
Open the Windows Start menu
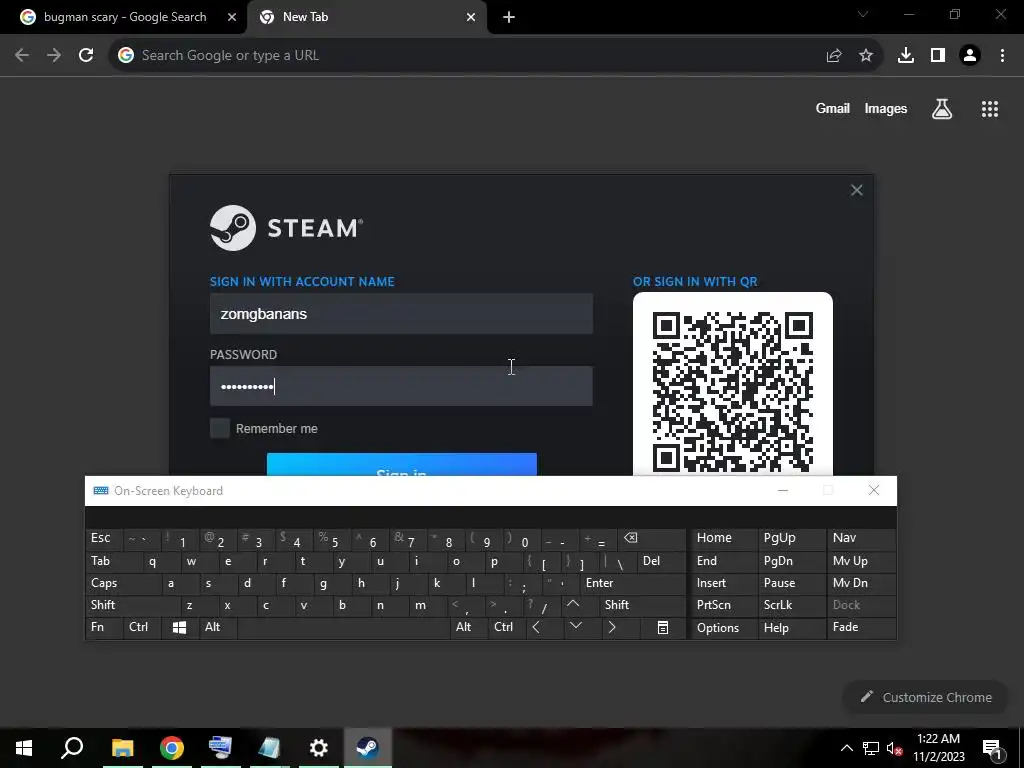(x=24, y=748)
